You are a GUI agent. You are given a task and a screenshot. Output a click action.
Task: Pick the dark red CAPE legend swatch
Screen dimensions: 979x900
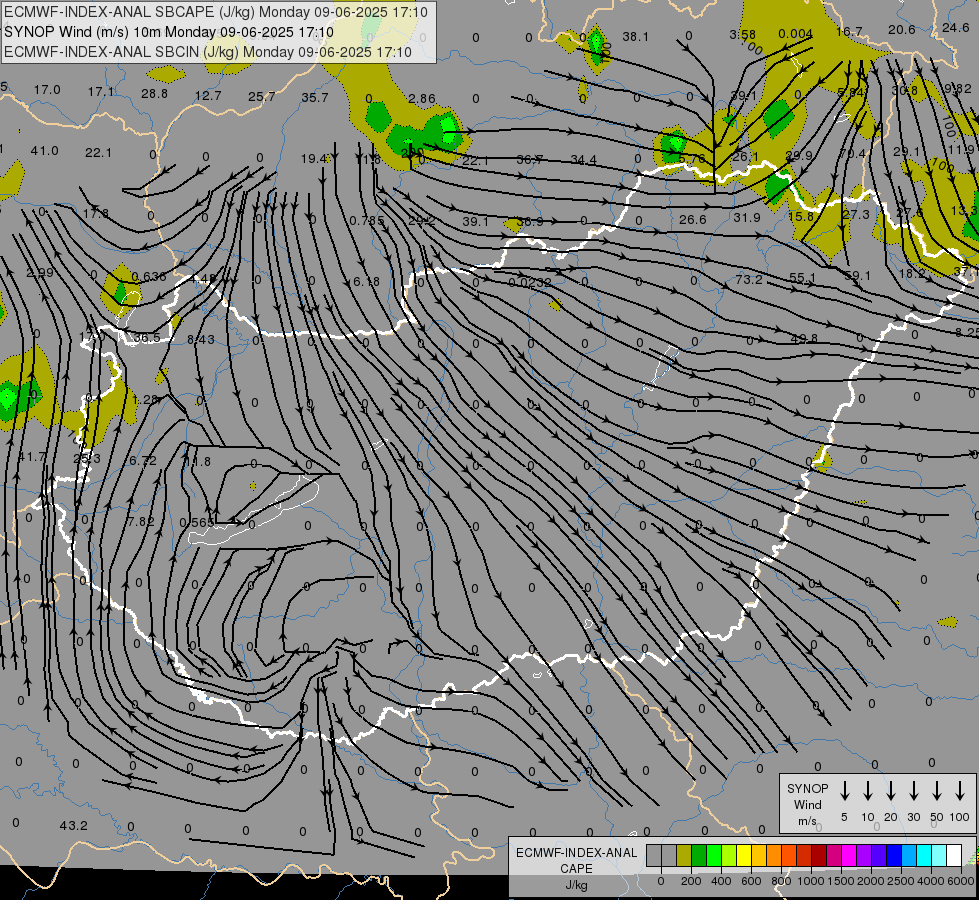click(x=819, y=856)
